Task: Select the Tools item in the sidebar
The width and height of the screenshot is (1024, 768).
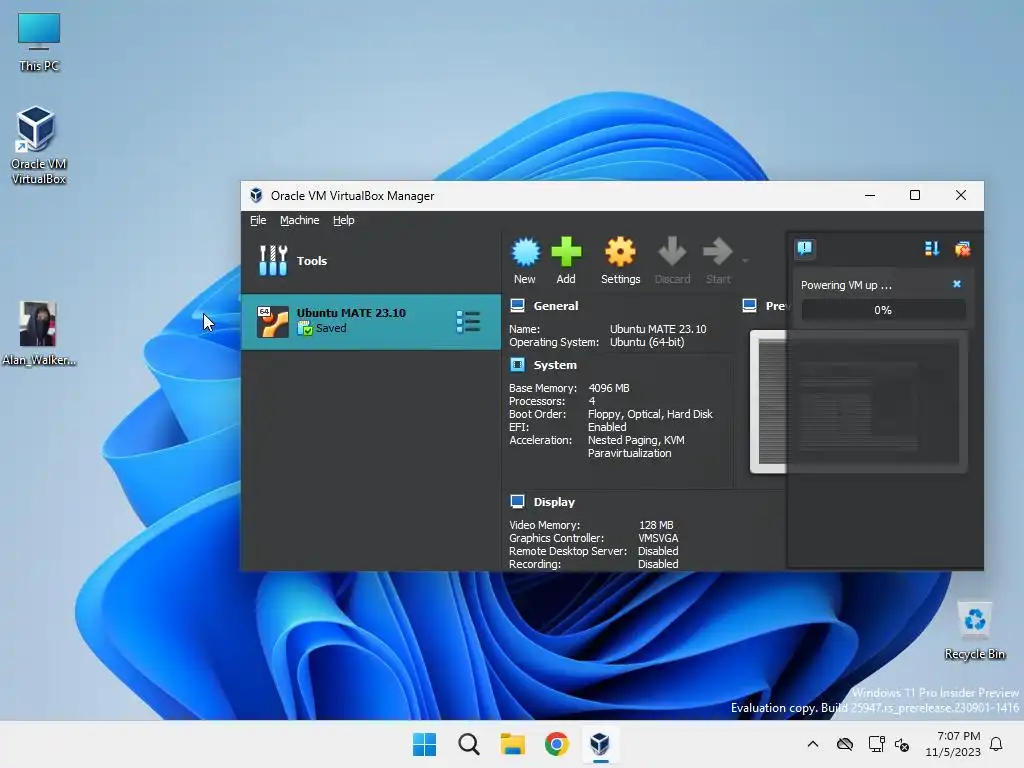Action: (371, 261)
